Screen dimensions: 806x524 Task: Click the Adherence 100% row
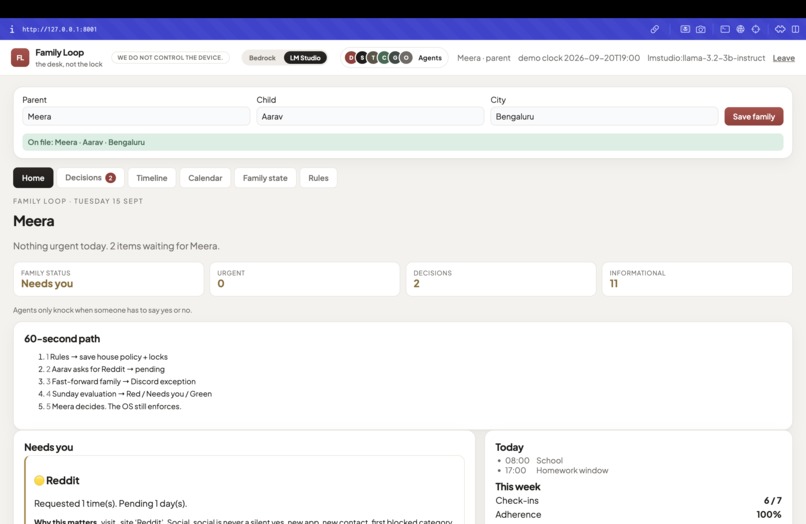pyautogui.click(x=638, y=514)
